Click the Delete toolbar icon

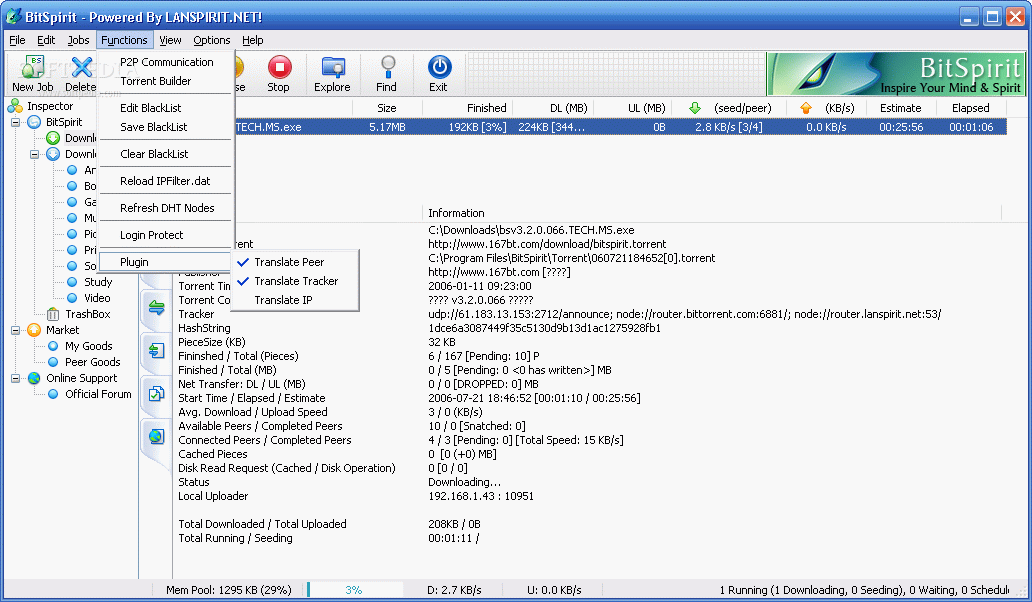coord(82,67)
